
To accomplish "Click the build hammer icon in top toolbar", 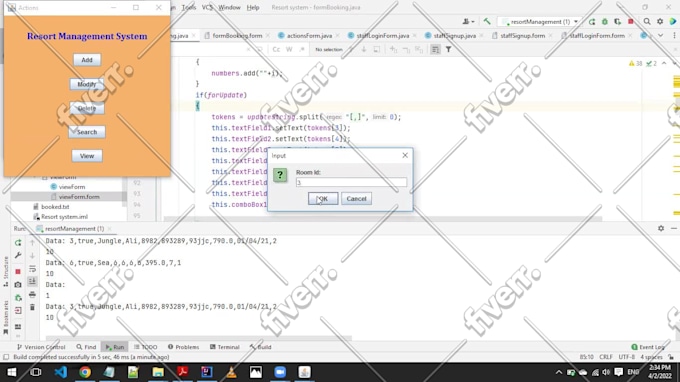I will point(487,21).
